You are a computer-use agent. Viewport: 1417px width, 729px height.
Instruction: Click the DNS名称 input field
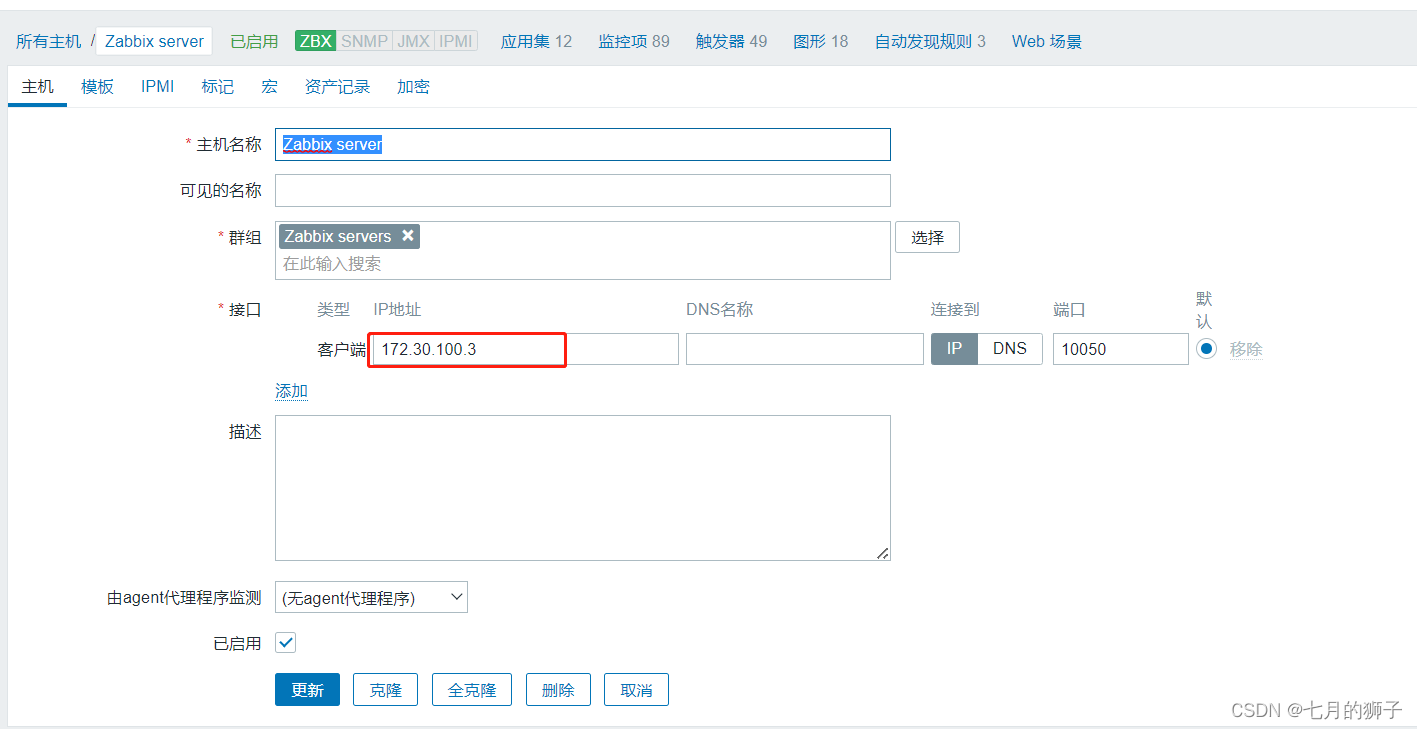pyautogui.click(x=805, y=349)
